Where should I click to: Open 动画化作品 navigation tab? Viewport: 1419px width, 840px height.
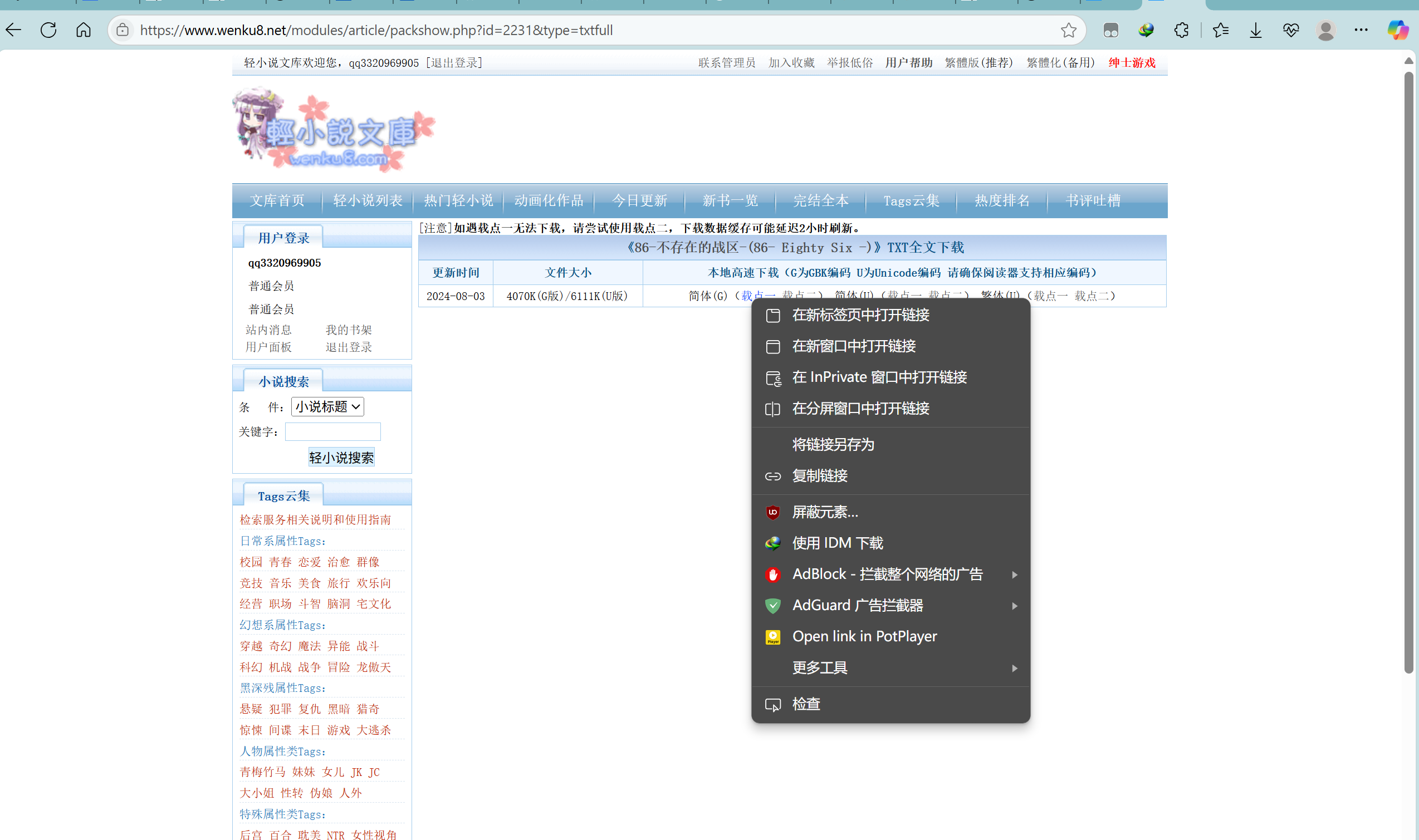(x=549, y=200)
